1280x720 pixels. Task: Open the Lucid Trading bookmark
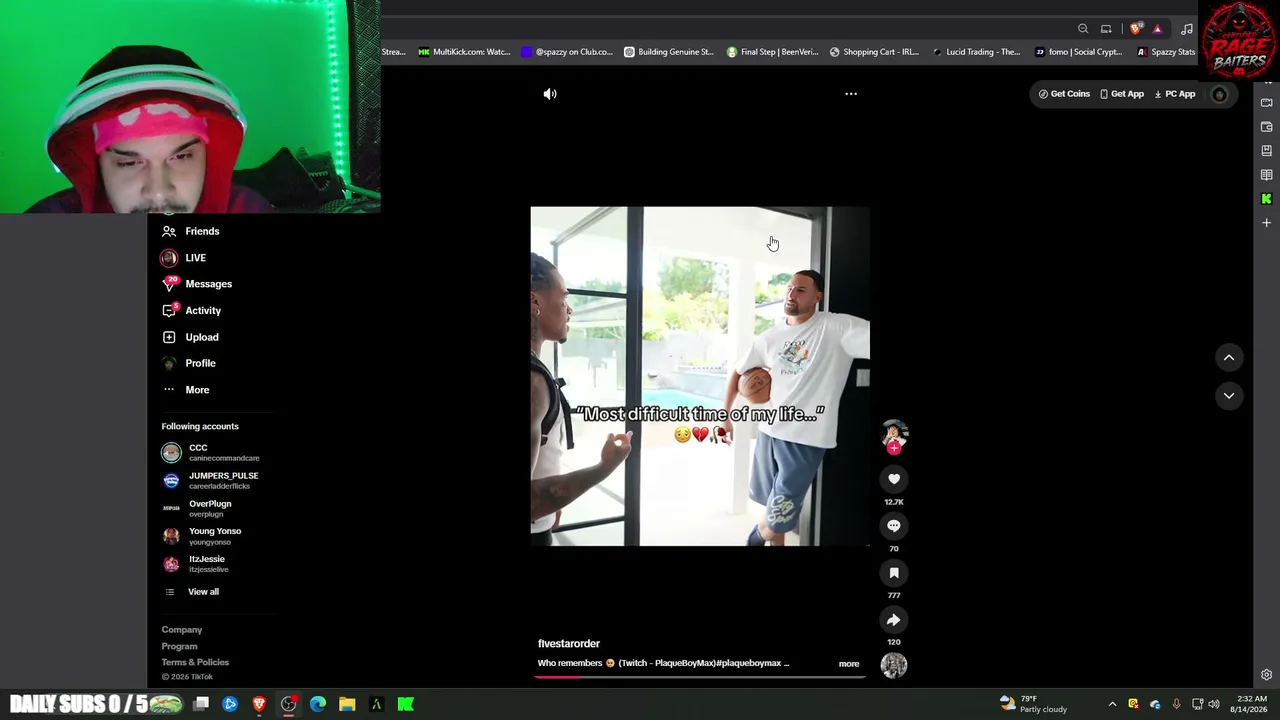tap(977, 52)
